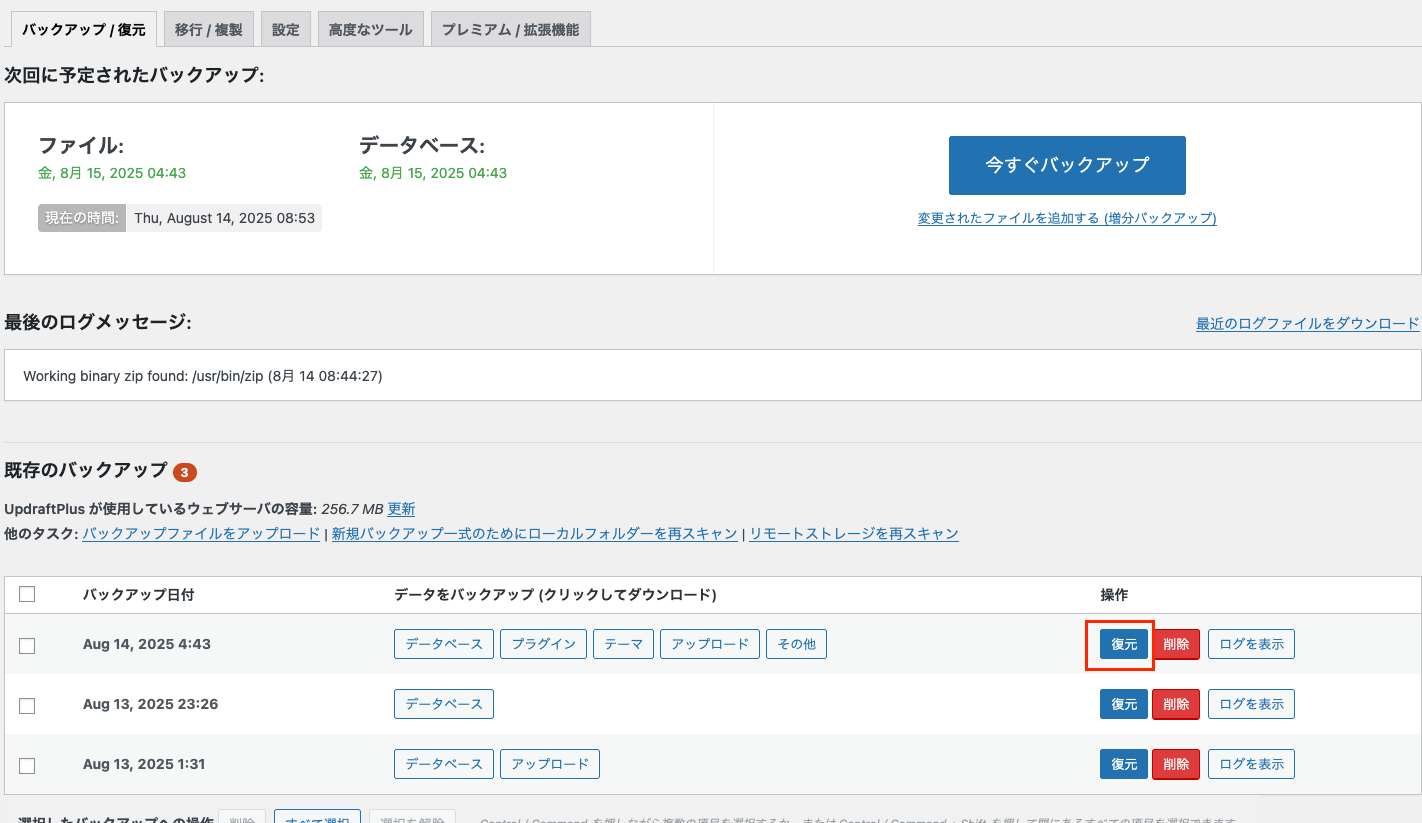Screen dimensions: 1422x823
Task: Rescan remote storage for backups
Action: [853, 533]
